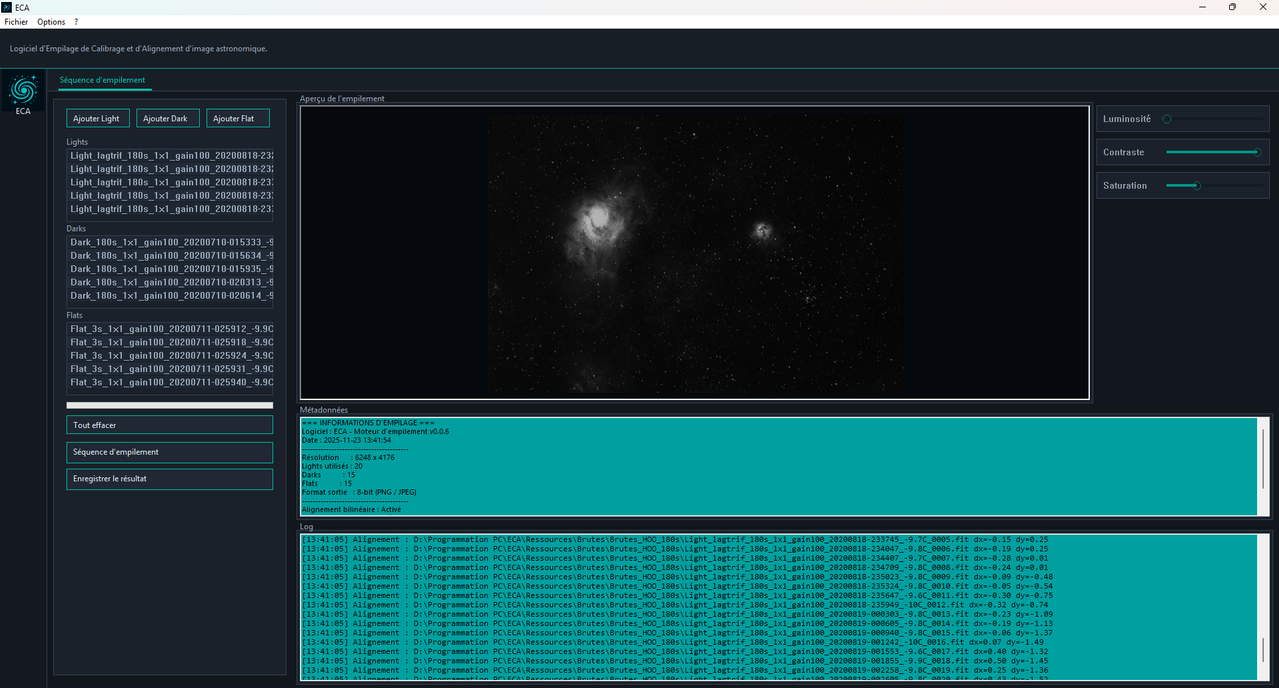Select Flat file ending 20200711-025918
Image resolution: width=1279 pixels, height=688 pixels.
point(170,342)
